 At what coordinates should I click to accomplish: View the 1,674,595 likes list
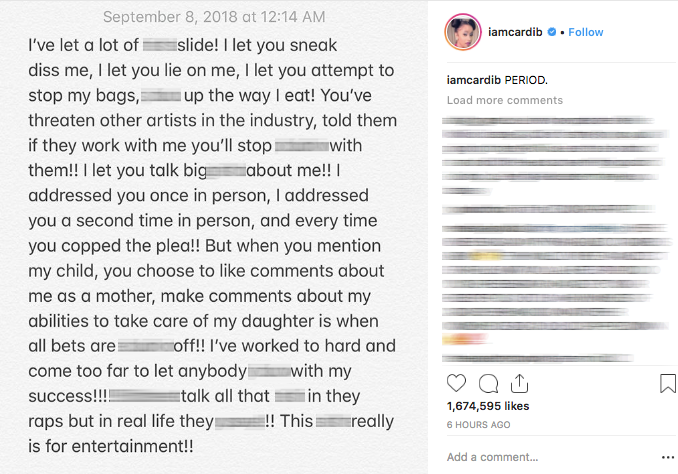487,408
